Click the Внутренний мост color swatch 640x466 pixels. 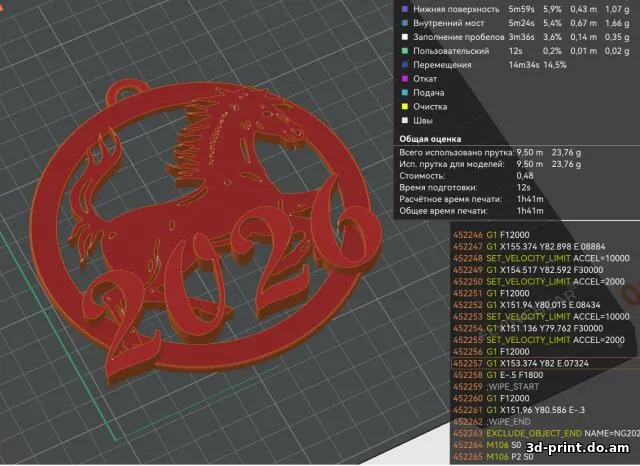[405, 23]
